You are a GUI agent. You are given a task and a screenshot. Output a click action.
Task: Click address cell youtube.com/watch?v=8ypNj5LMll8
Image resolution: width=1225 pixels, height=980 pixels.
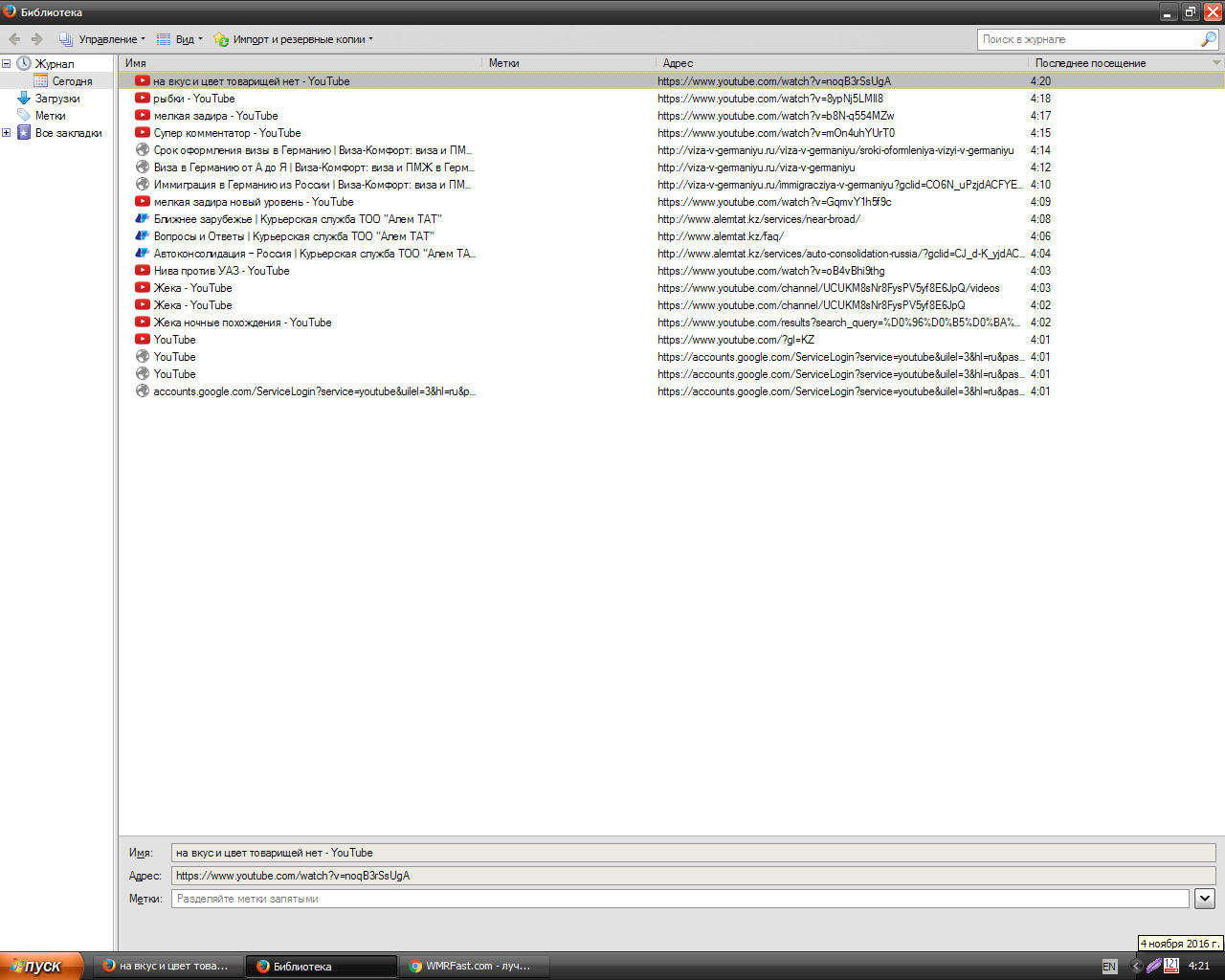click(x=770, y=99)
